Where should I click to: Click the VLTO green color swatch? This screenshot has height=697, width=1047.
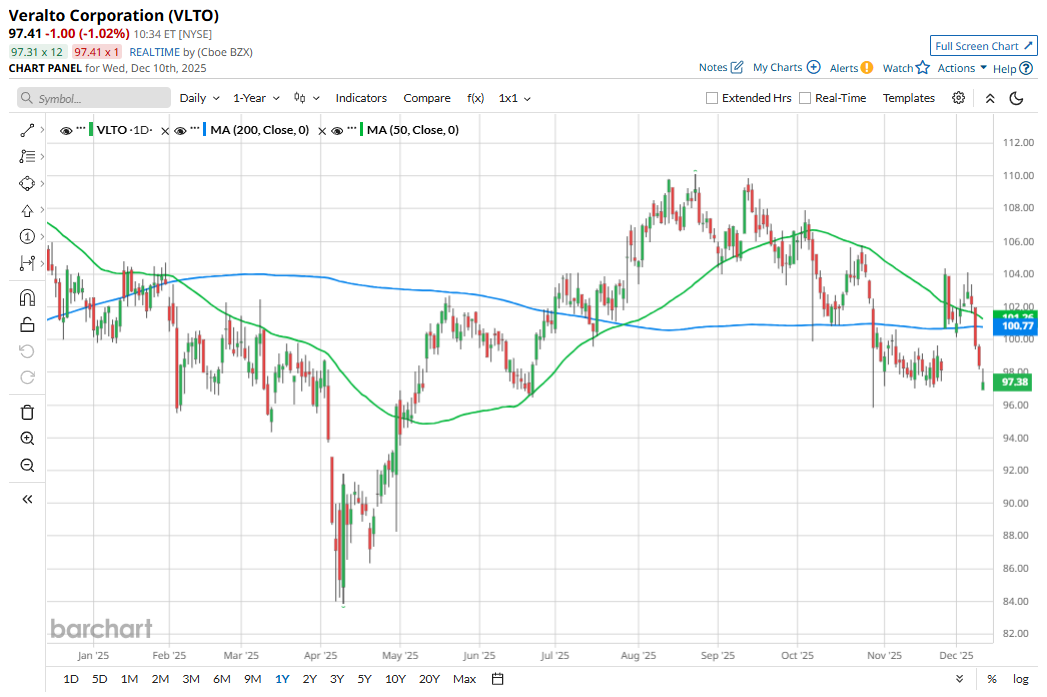tap(91, 130)
